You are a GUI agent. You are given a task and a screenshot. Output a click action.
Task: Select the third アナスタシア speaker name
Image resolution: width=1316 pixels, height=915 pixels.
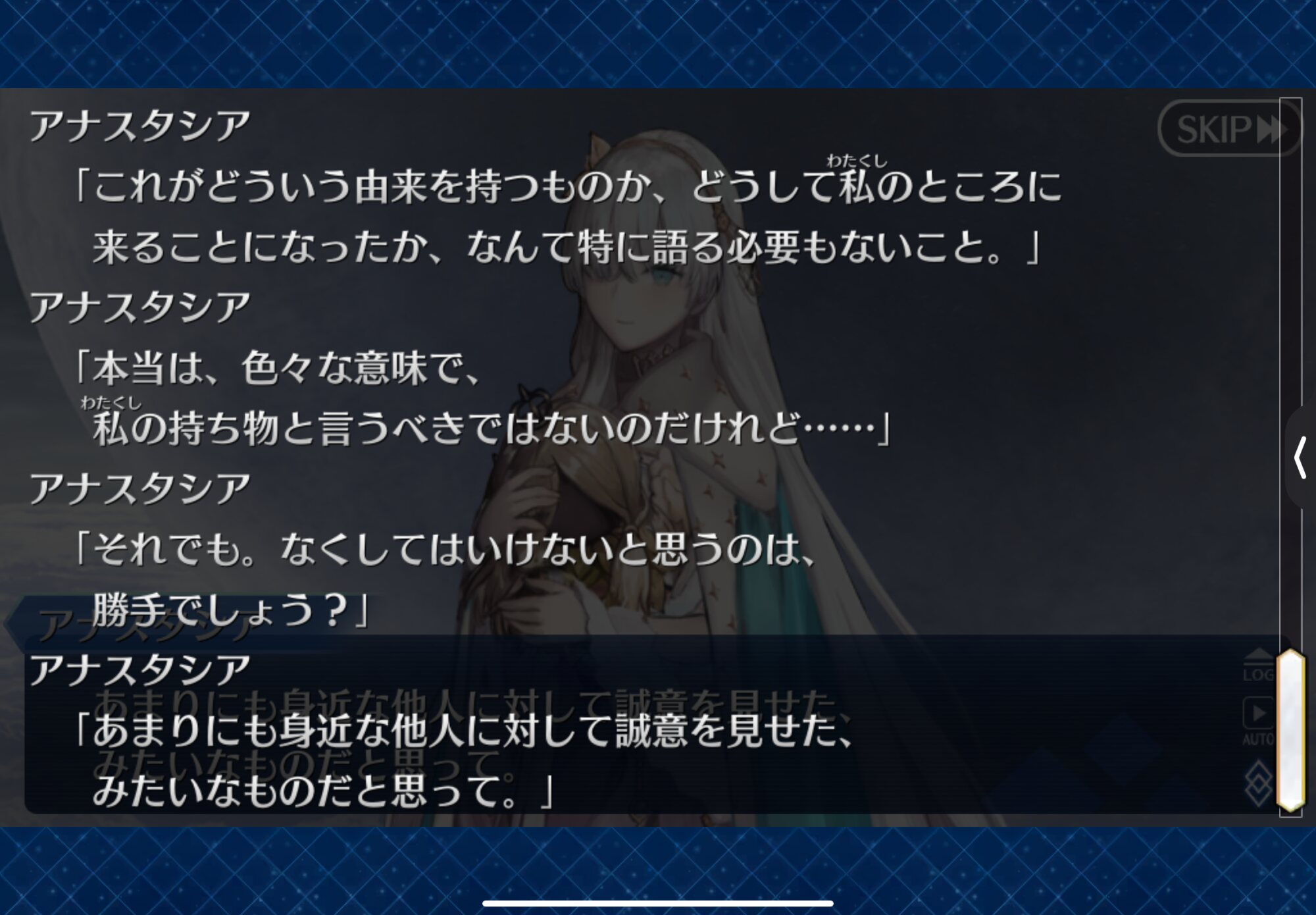point(139,488)
